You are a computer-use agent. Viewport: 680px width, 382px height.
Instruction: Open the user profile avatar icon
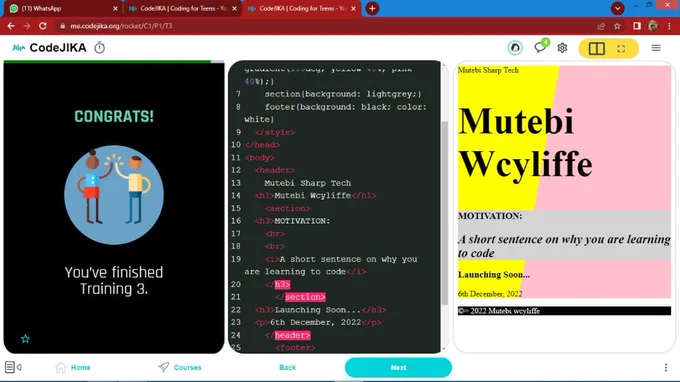pyautogui.click(x=515, y=48)
